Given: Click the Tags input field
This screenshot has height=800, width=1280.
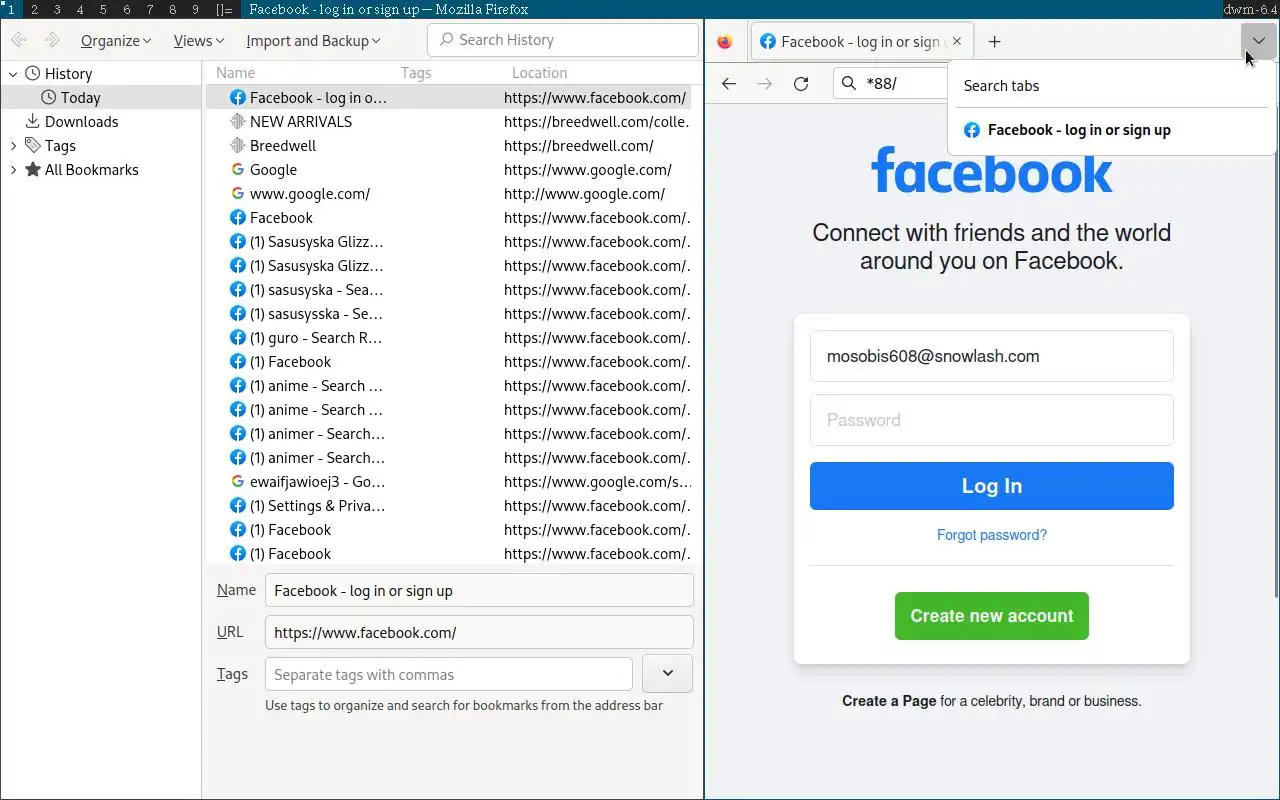Looking at the screenshot, I should [449, 674].
